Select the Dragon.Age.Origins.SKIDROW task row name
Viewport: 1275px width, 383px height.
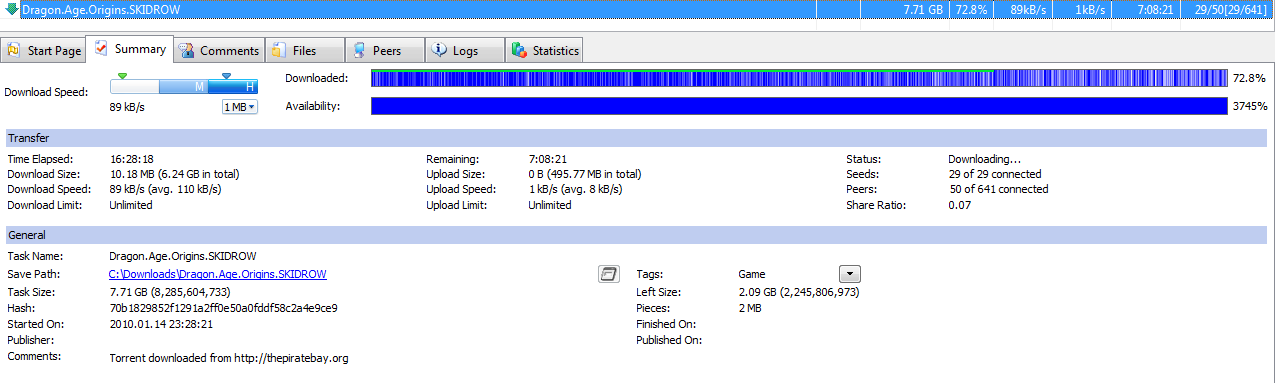[92, 10]
